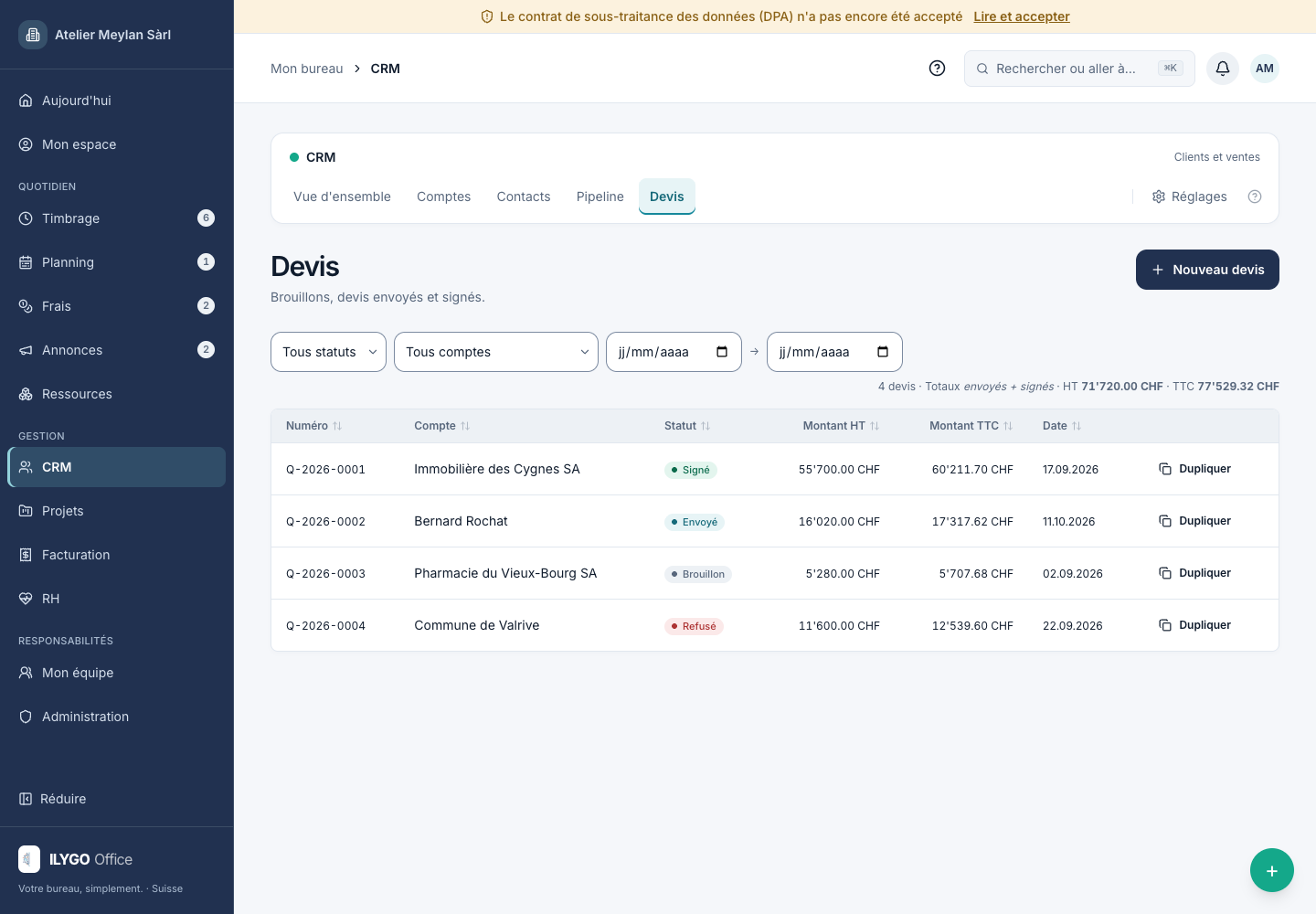
Task: Expand the Tous statuts dropdown
Action: [x=328, y=352]
